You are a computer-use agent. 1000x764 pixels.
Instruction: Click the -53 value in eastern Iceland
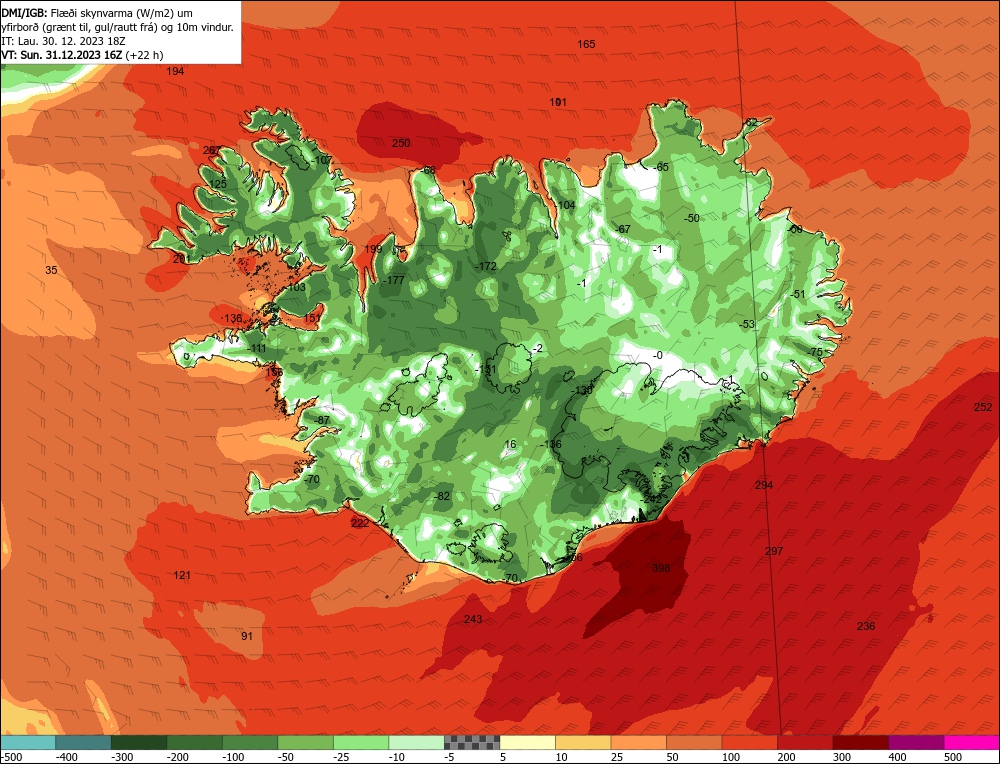coord(746,324)
